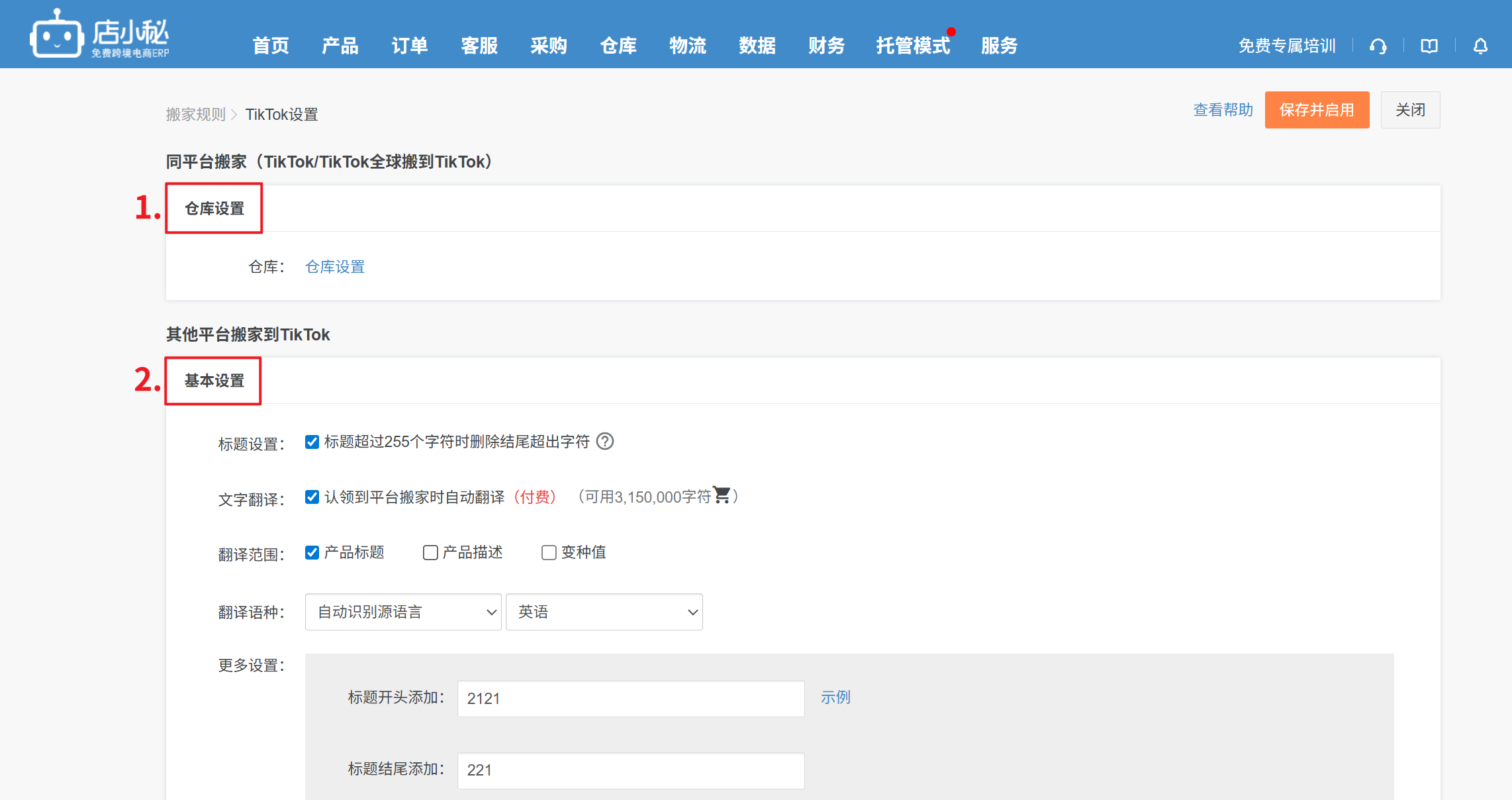Check the 变种值 checkbox
1512x800 pixels.
pyautogui.click(x=549, y=552)
